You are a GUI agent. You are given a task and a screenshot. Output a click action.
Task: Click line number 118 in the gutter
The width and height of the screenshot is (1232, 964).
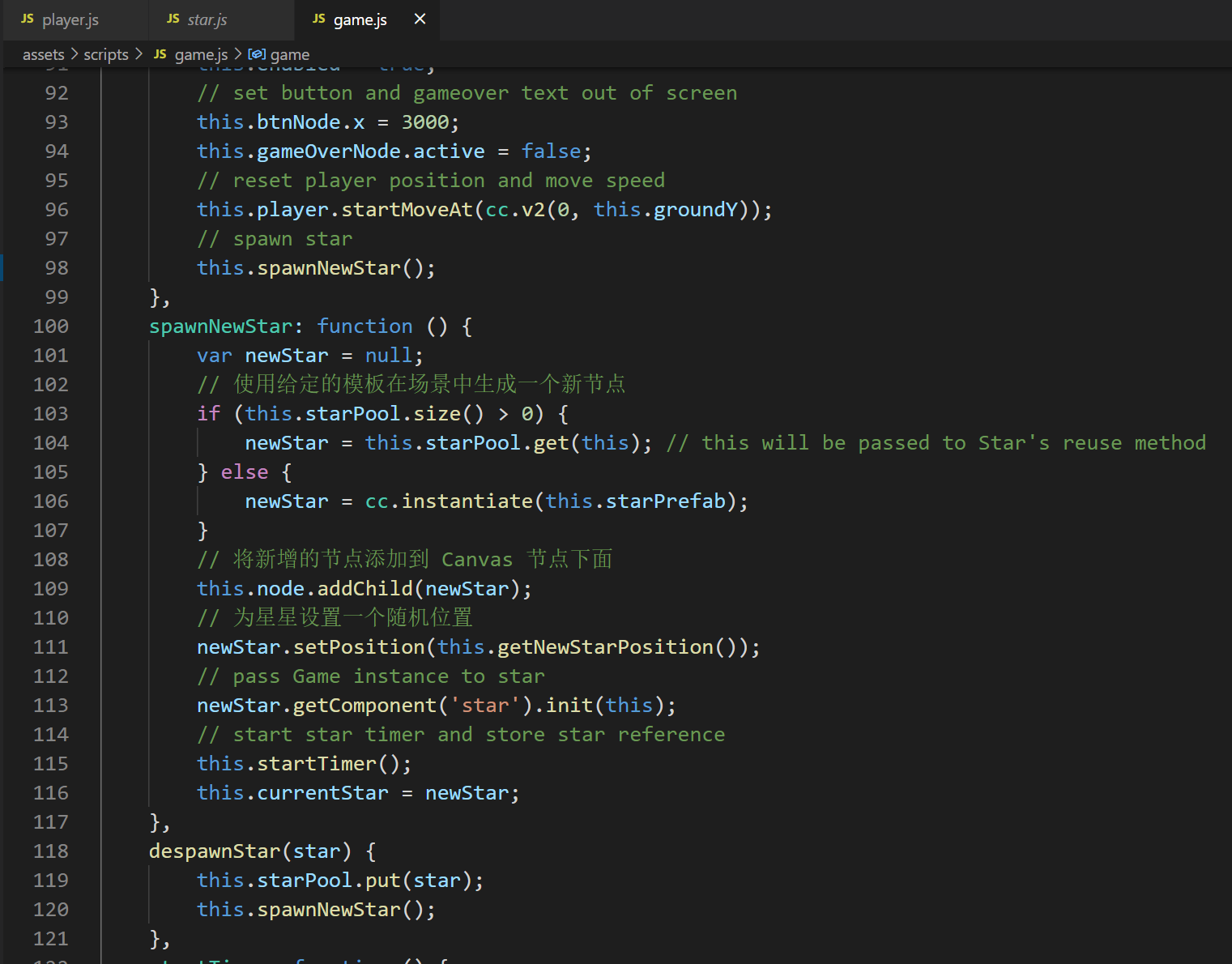coord(51,851)
